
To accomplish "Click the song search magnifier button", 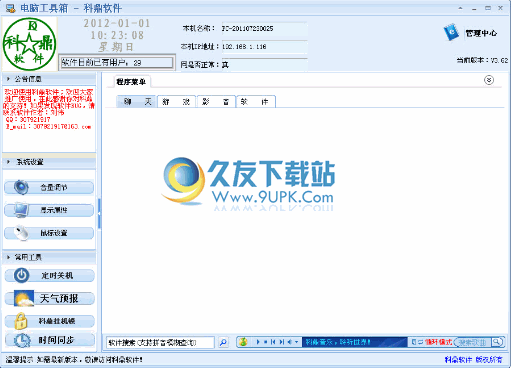I will point(497,342).
